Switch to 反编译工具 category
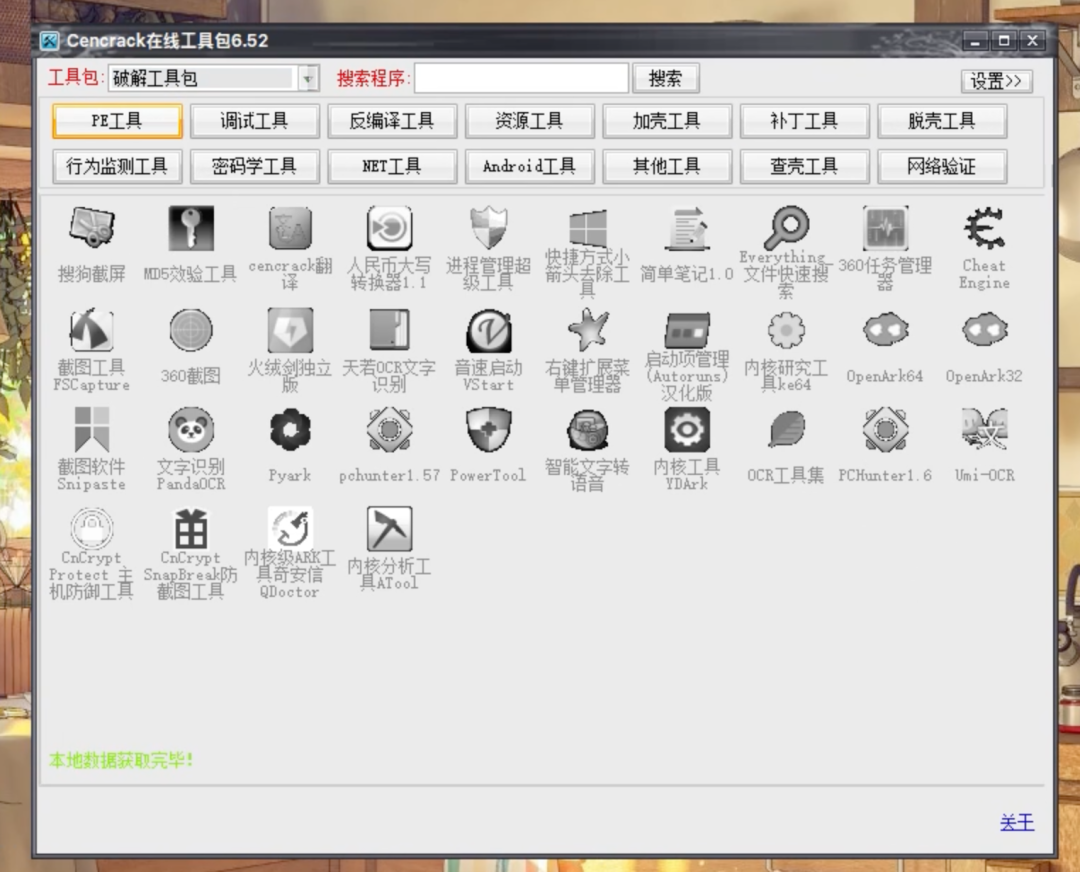Screen dimensions: 1080x872 tap(392, 121)
